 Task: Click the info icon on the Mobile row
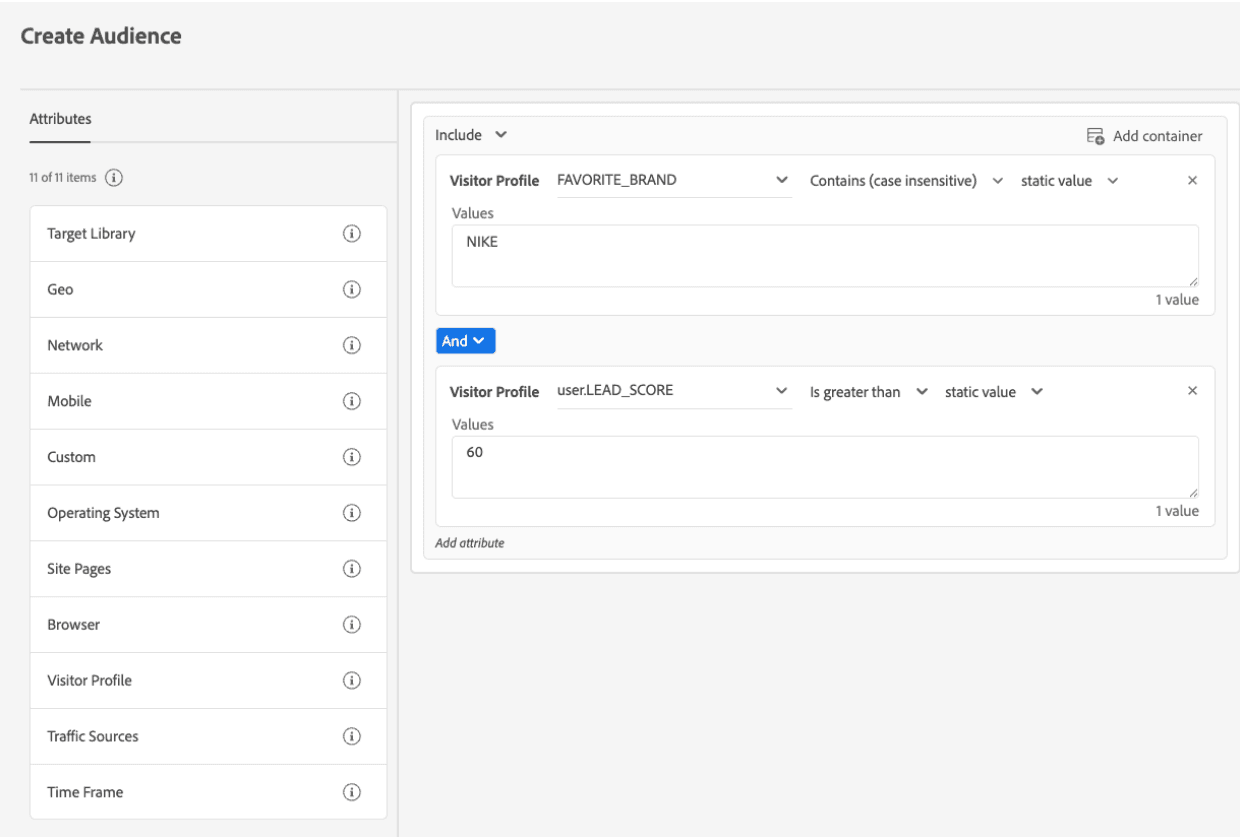click(351, 401)
